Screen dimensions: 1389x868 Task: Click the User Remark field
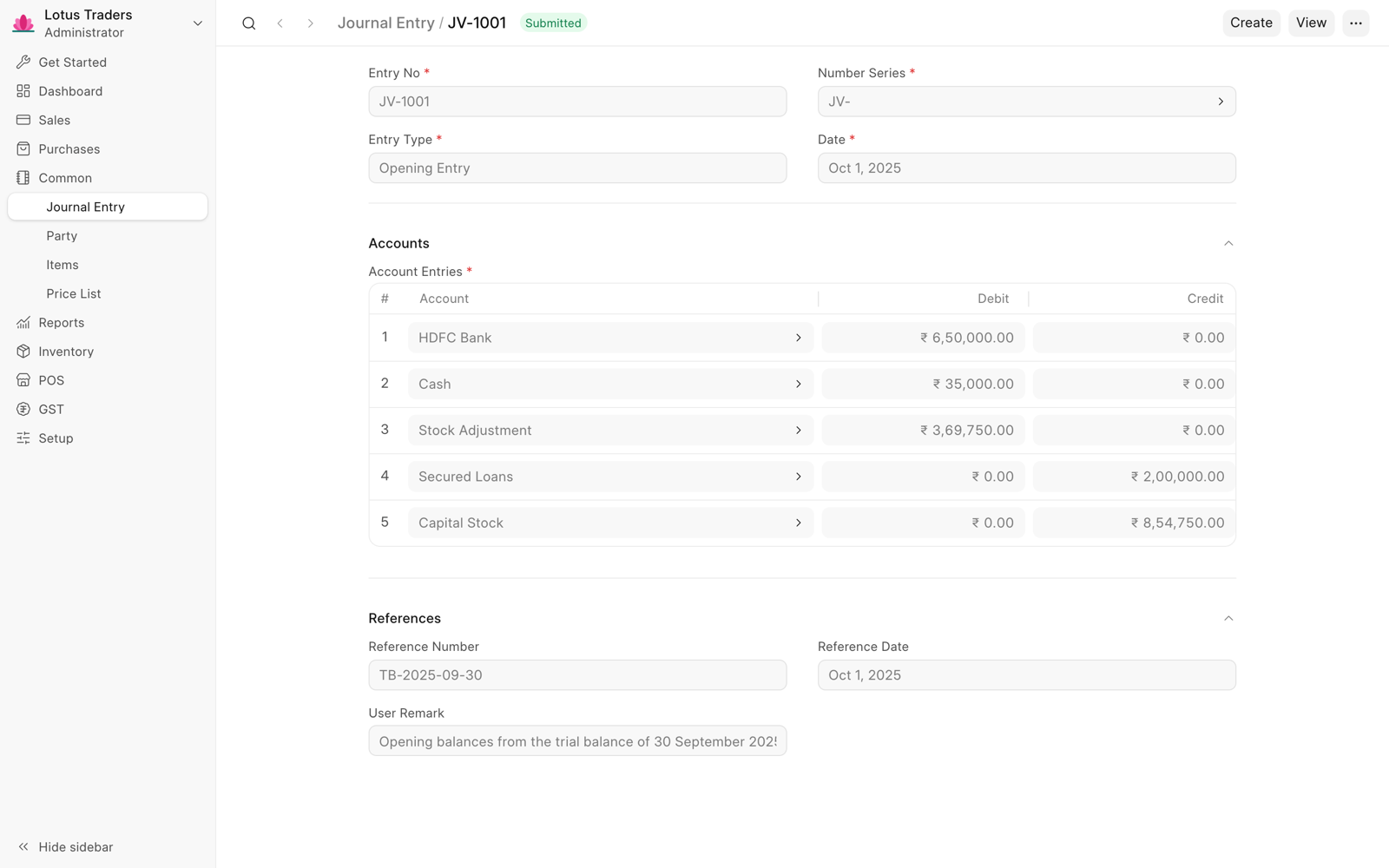[x=577, y=741]
